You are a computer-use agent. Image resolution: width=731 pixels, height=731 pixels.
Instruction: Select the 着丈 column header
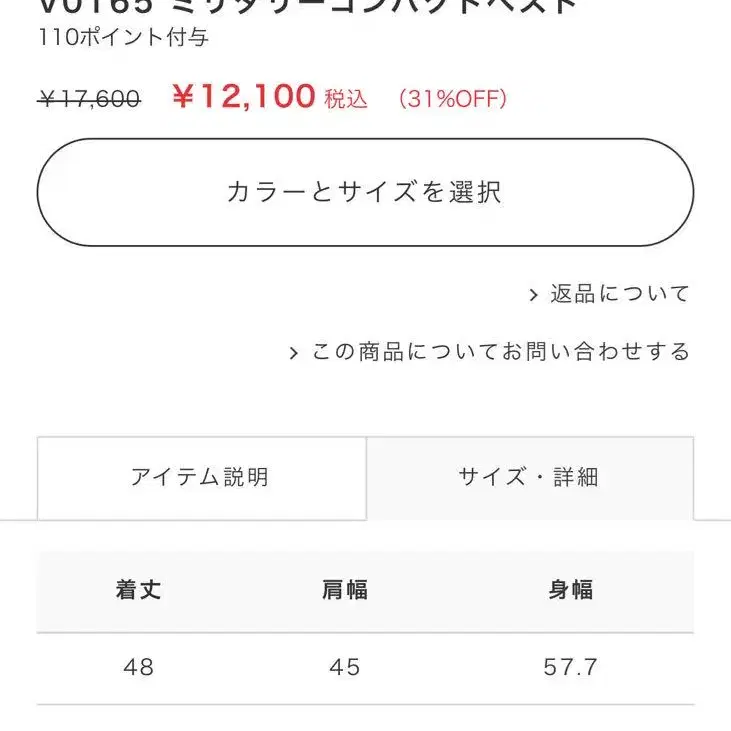pos(138,590)
